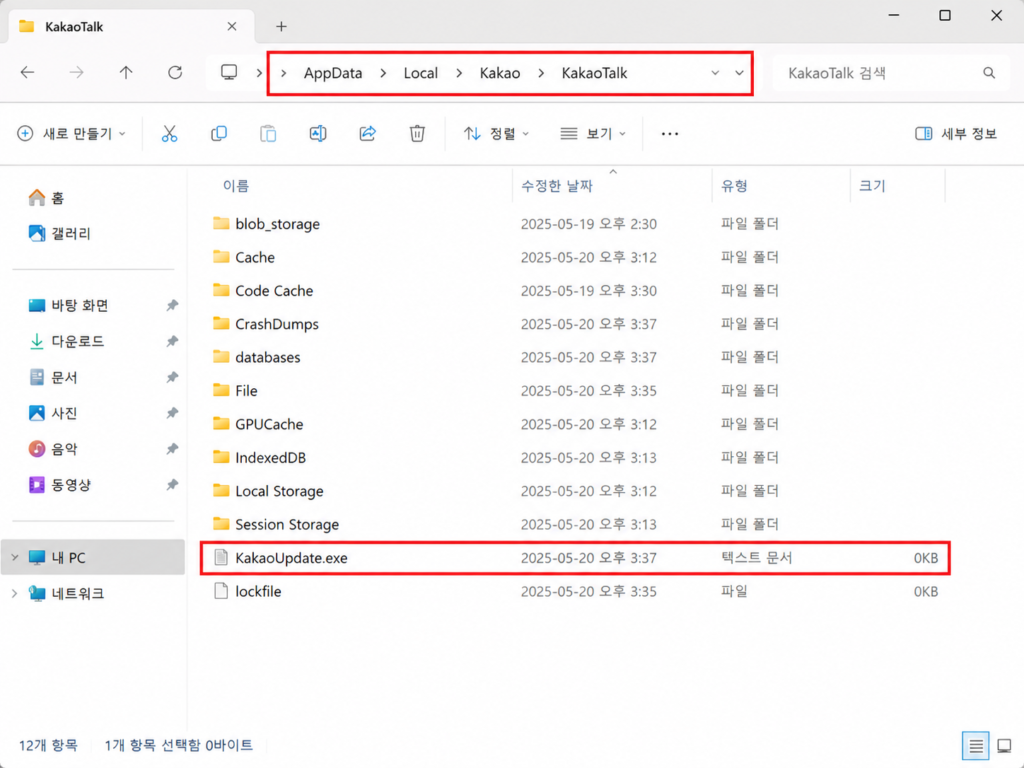1024x768 pixels.
Task: Click the 홈 home icon in sidebar
Action: pos(37,198)
